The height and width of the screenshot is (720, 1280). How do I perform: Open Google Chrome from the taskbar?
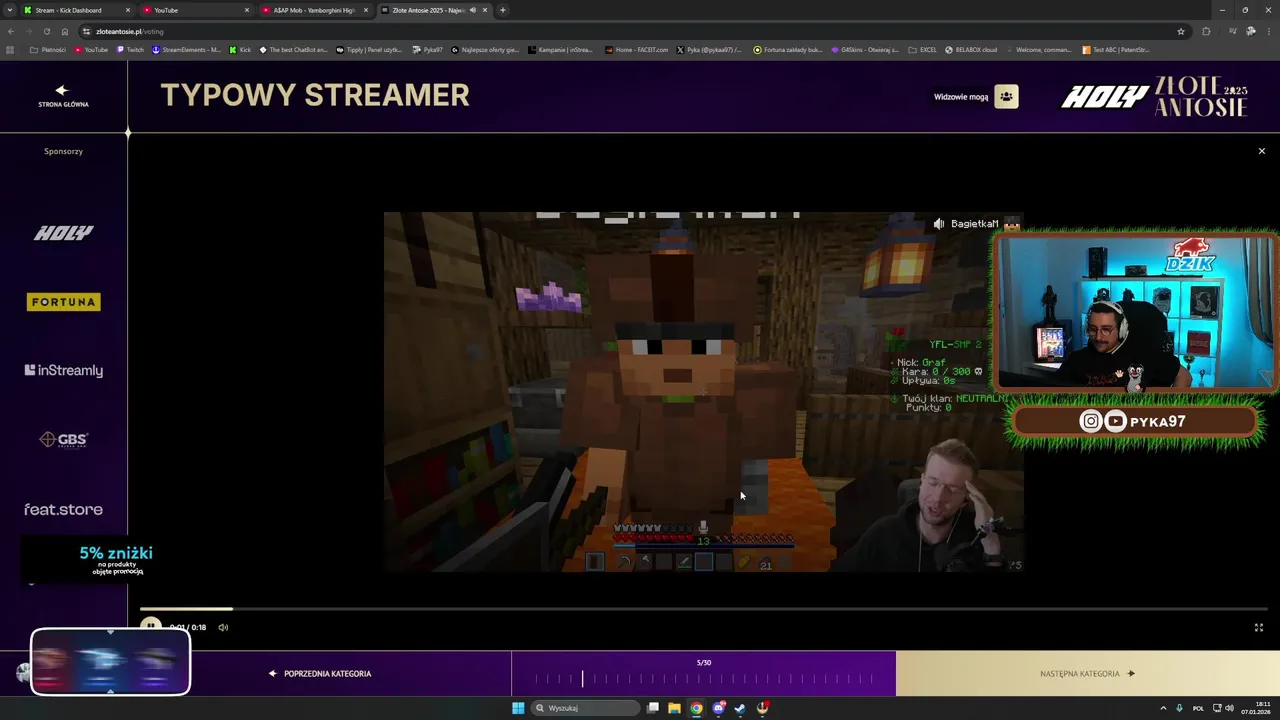tap(697, 708)
